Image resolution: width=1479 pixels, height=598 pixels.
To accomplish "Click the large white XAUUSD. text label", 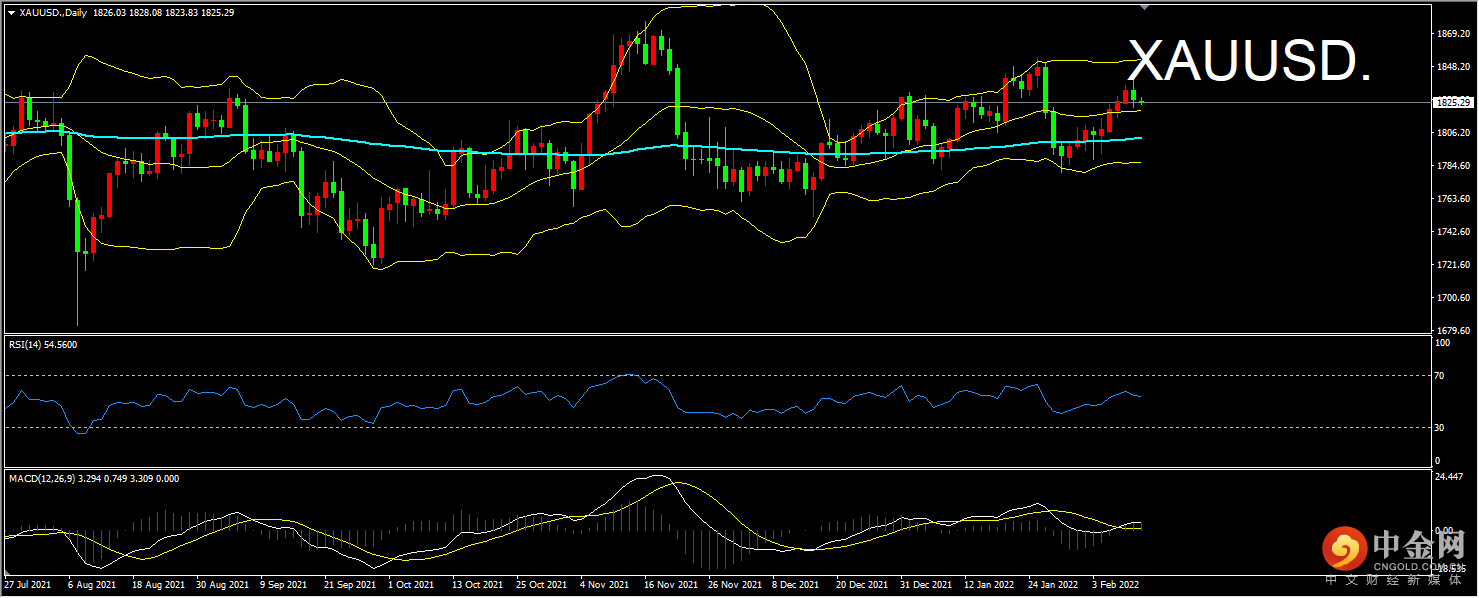I will click(x=1250, y=63).
